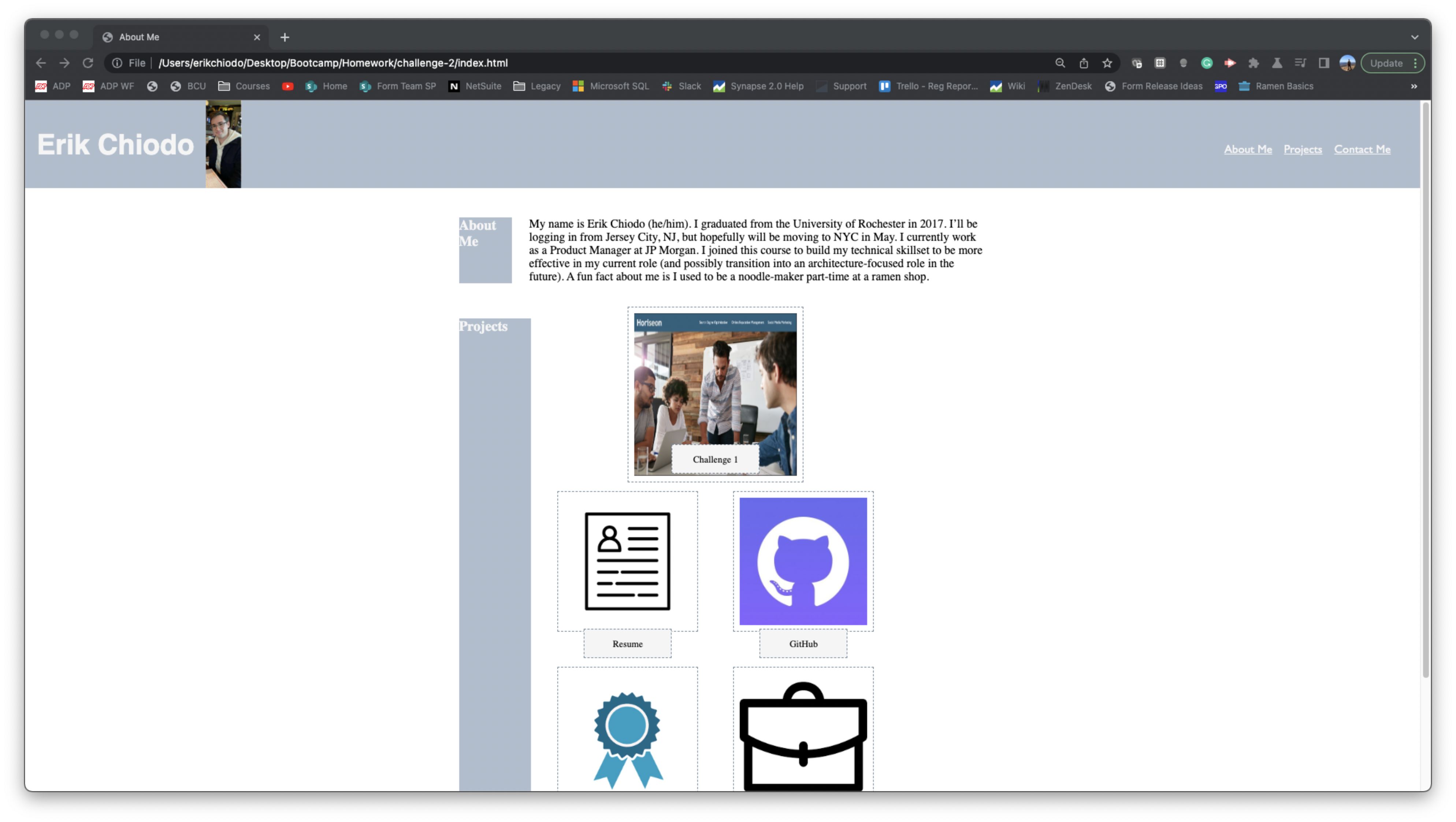Open the ADP bookmark
Image resolution: width=1456 pixels, height=822 pixels.
click(53, 86)
